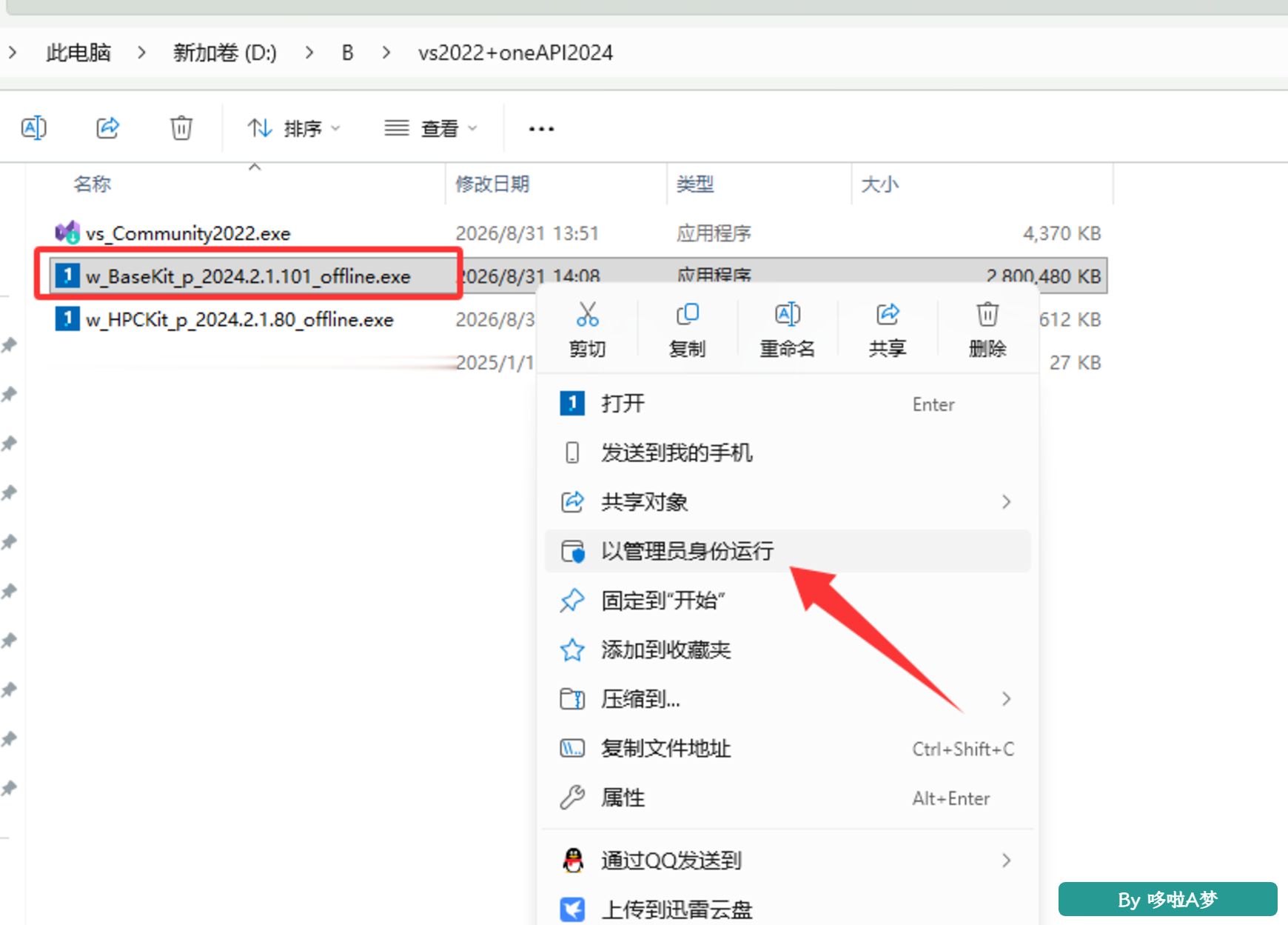Sort by the 大小 column header

pos(880,184)
